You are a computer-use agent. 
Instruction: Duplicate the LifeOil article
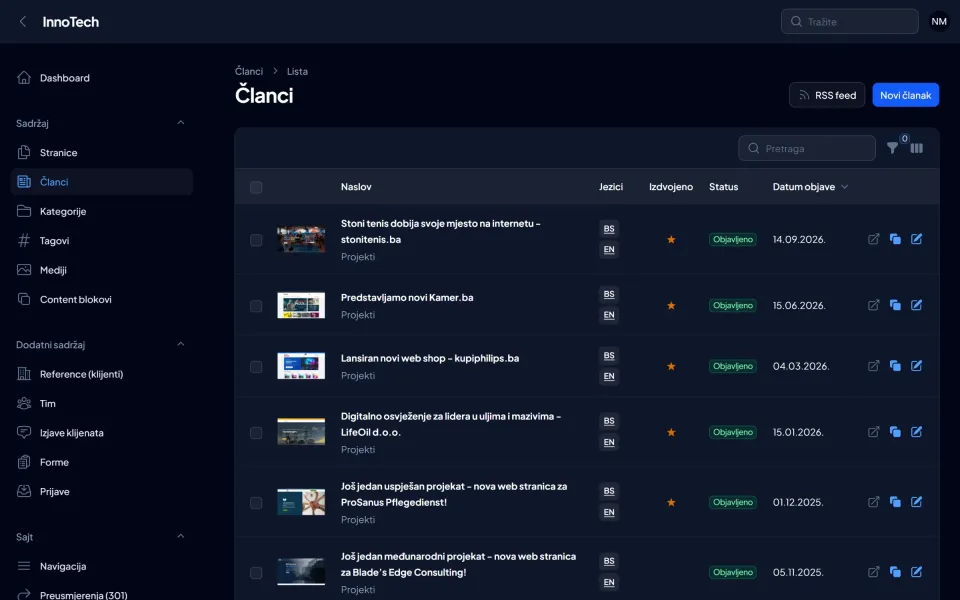pos(895,432)
